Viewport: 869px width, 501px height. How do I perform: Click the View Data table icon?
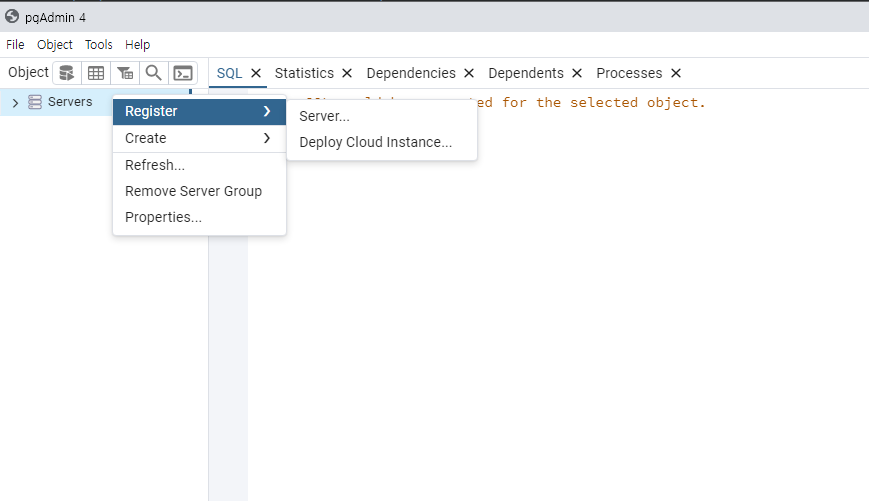click(x=96, y=73)
